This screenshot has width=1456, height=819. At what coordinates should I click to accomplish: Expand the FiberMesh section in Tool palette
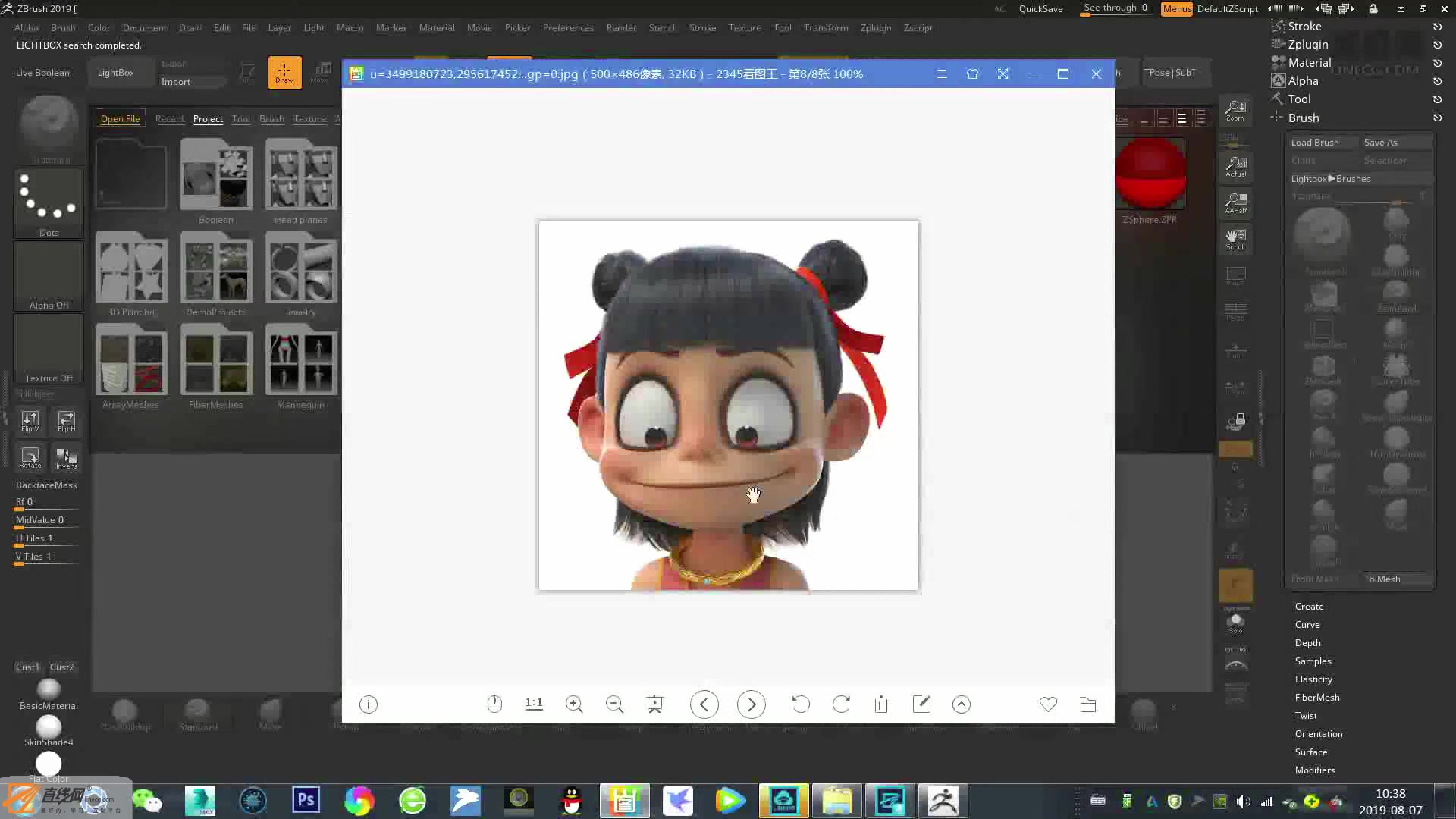click(1317, 697)
